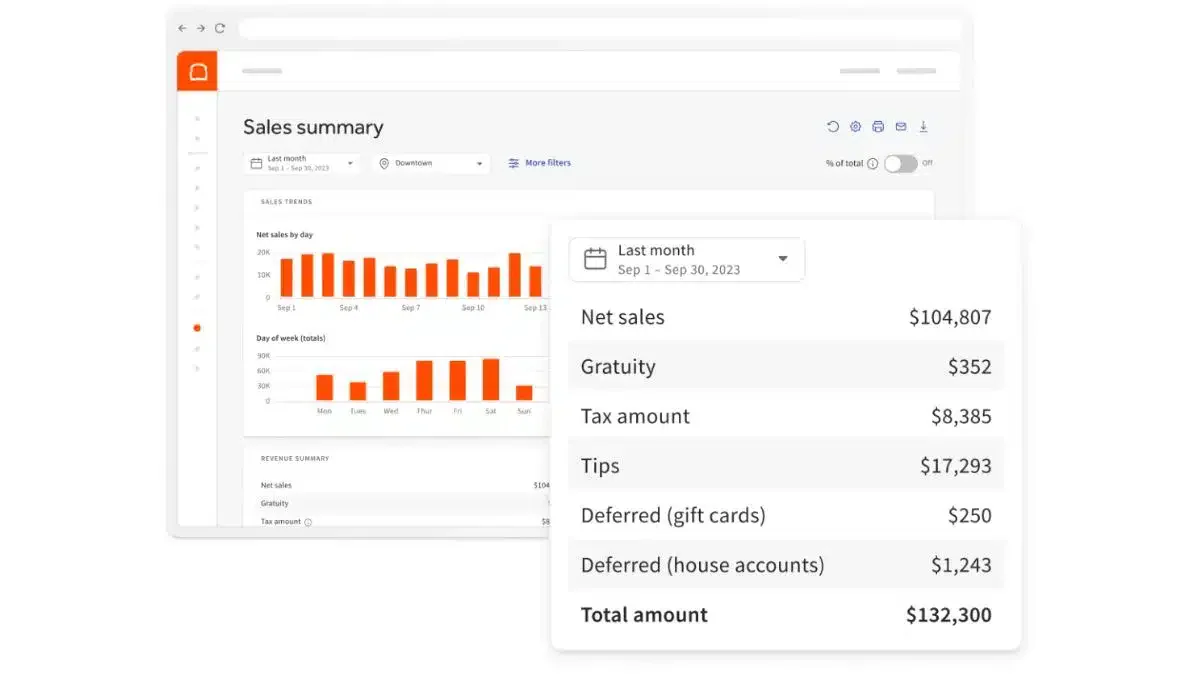Open the orange home logo

[197, 71]
